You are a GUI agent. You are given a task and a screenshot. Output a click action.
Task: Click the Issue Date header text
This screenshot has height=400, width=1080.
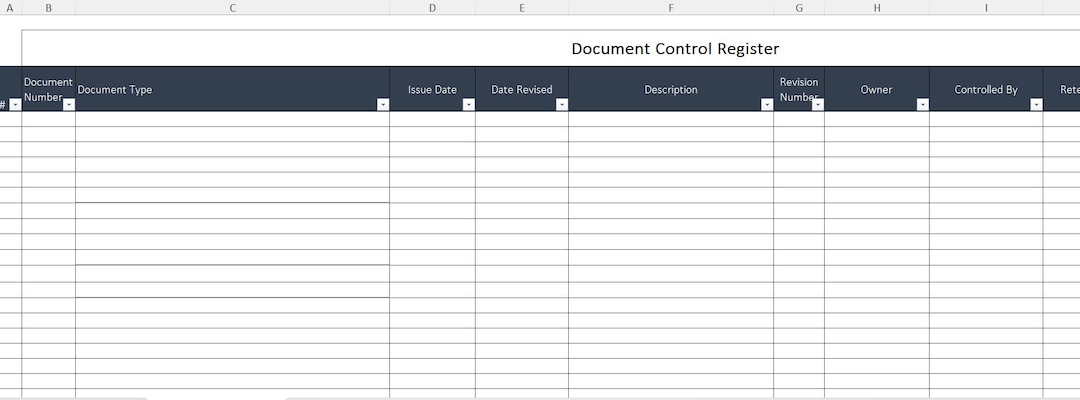pos(432,90)
